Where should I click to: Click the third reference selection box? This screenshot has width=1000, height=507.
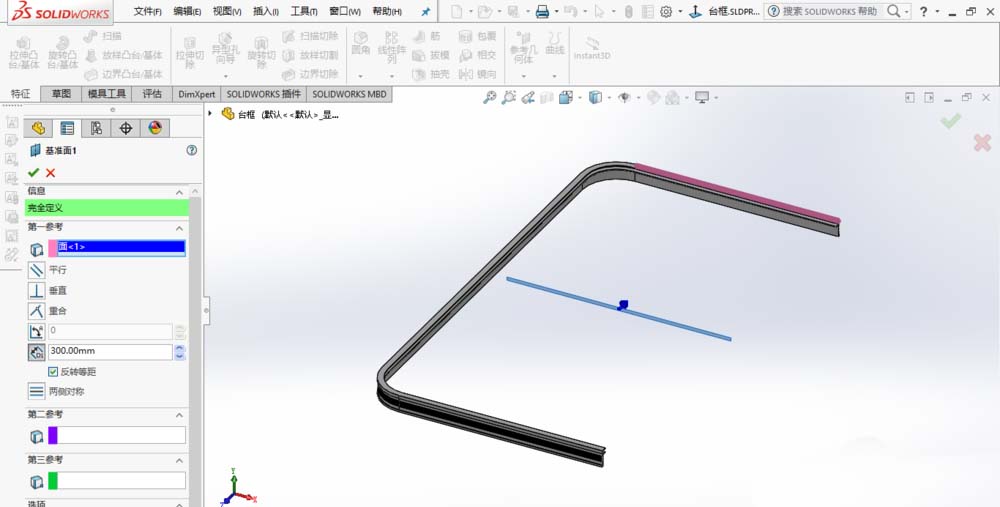click(121, 481)
